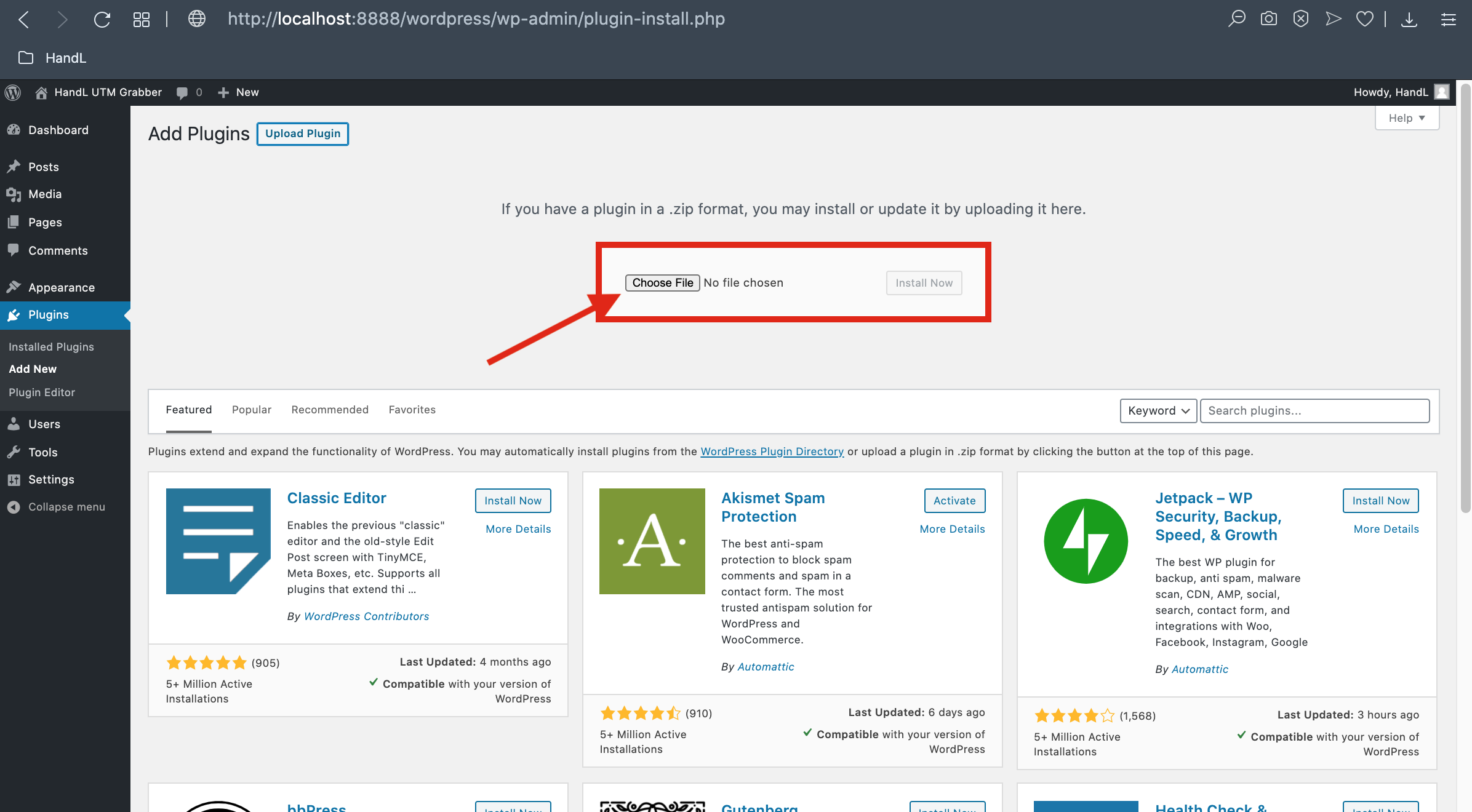Click the Choose File button
This screenshot has height=812, width=1472.
[662, 283]
